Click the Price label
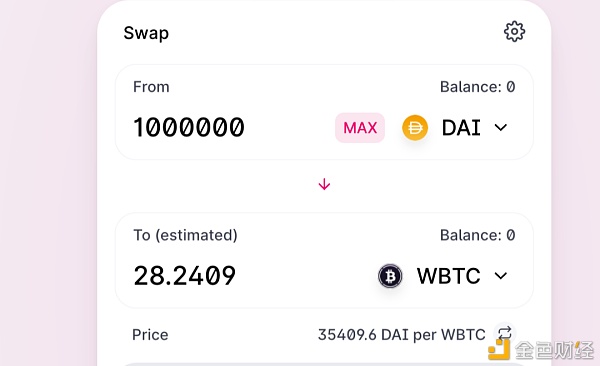Screen dimensions: 600x366 [x=150, y=335]
